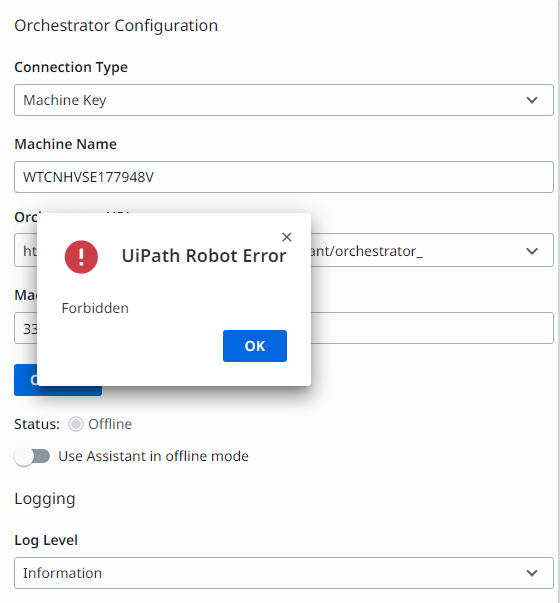Open the Connection Type dropdown arrow

tap(532, 100)
